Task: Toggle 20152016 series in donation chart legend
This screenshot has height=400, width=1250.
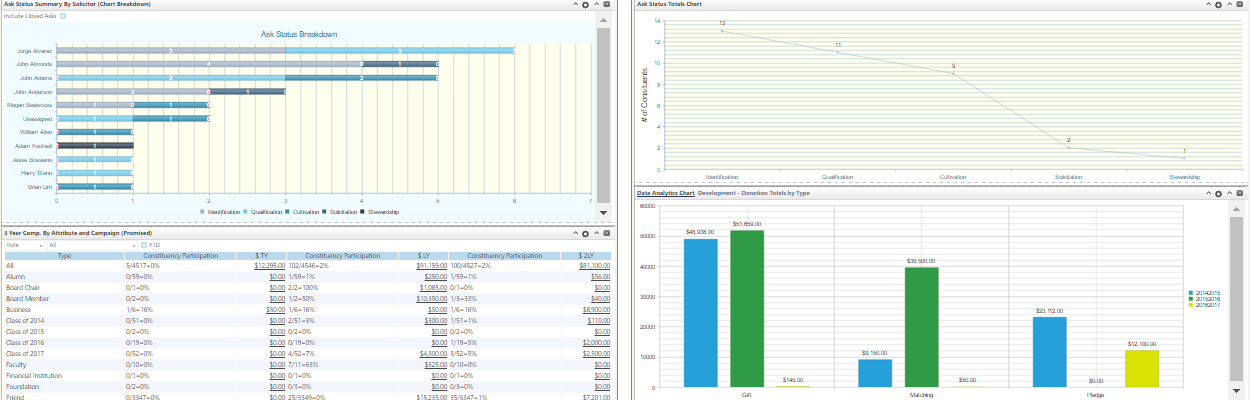Action: click(x=1203, y=298)
